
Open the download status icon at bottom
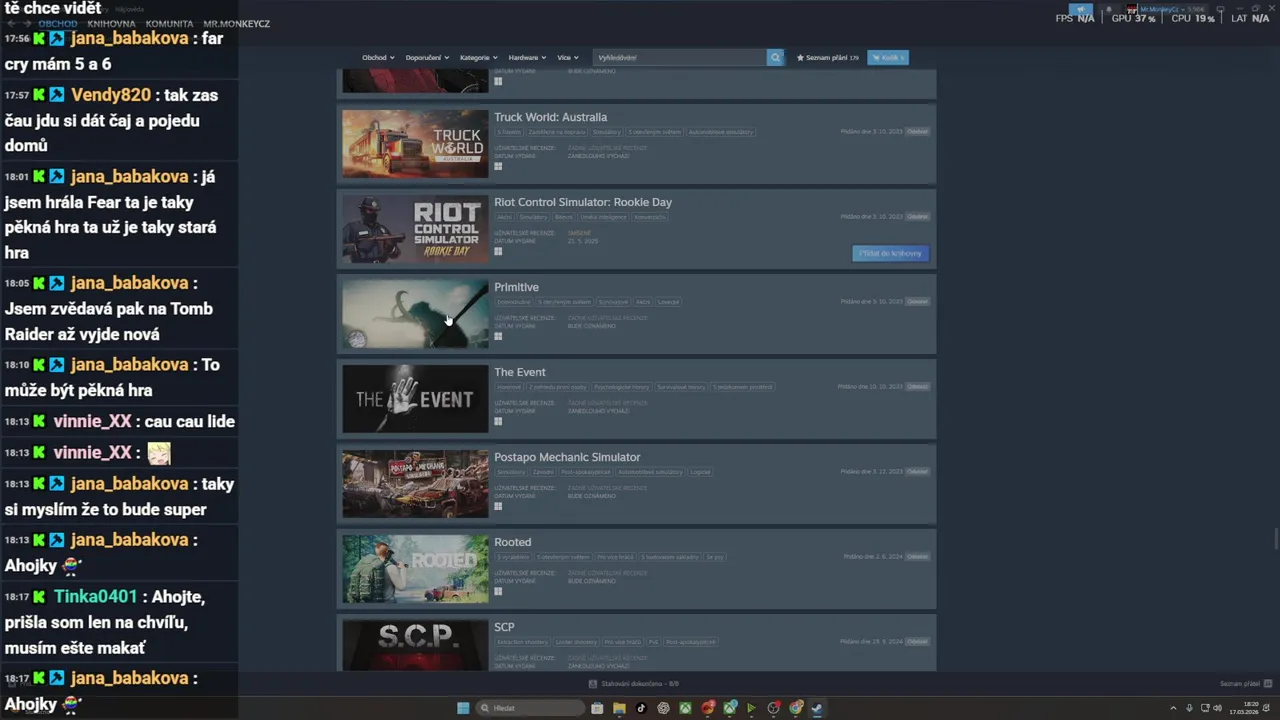pos(593,684)
